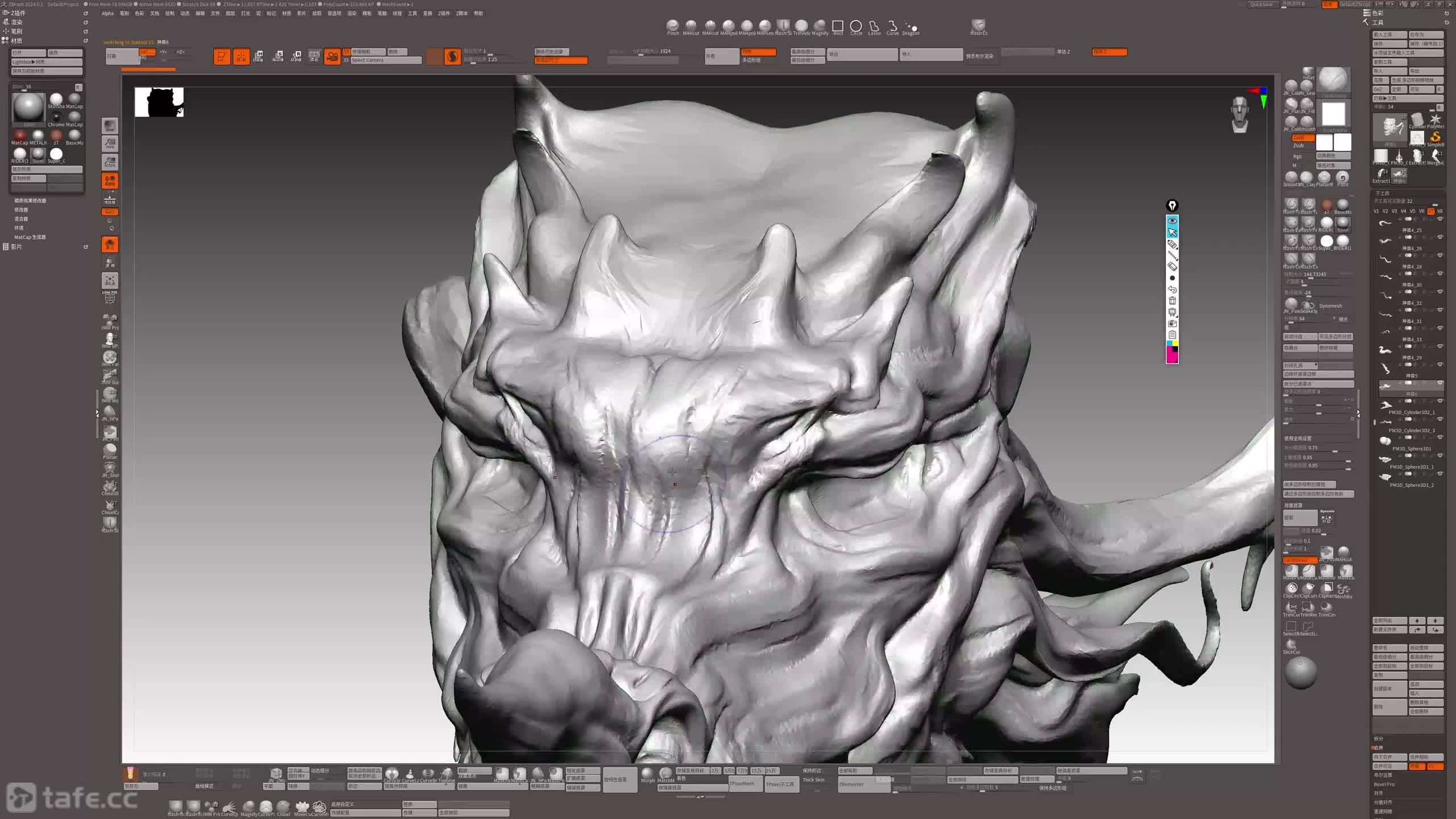Select the Pinch brush icon
The width and height of the screenshot is (1456, 819).
coord(673,26)
